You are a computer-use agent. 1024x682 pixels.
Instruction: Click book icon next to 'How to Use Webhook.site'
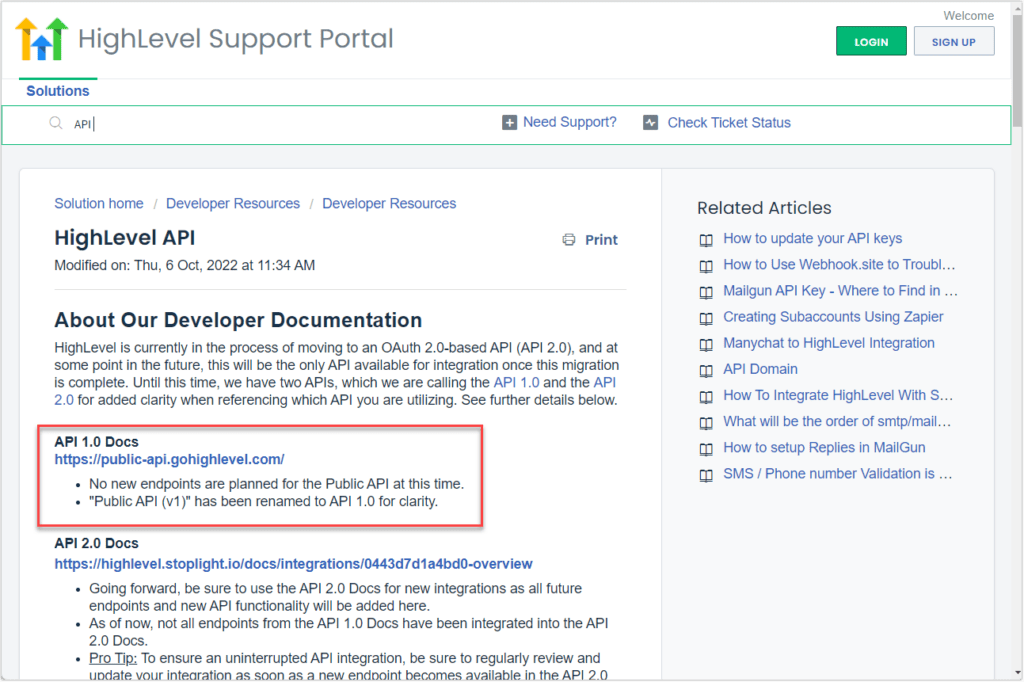click(706, 266)
